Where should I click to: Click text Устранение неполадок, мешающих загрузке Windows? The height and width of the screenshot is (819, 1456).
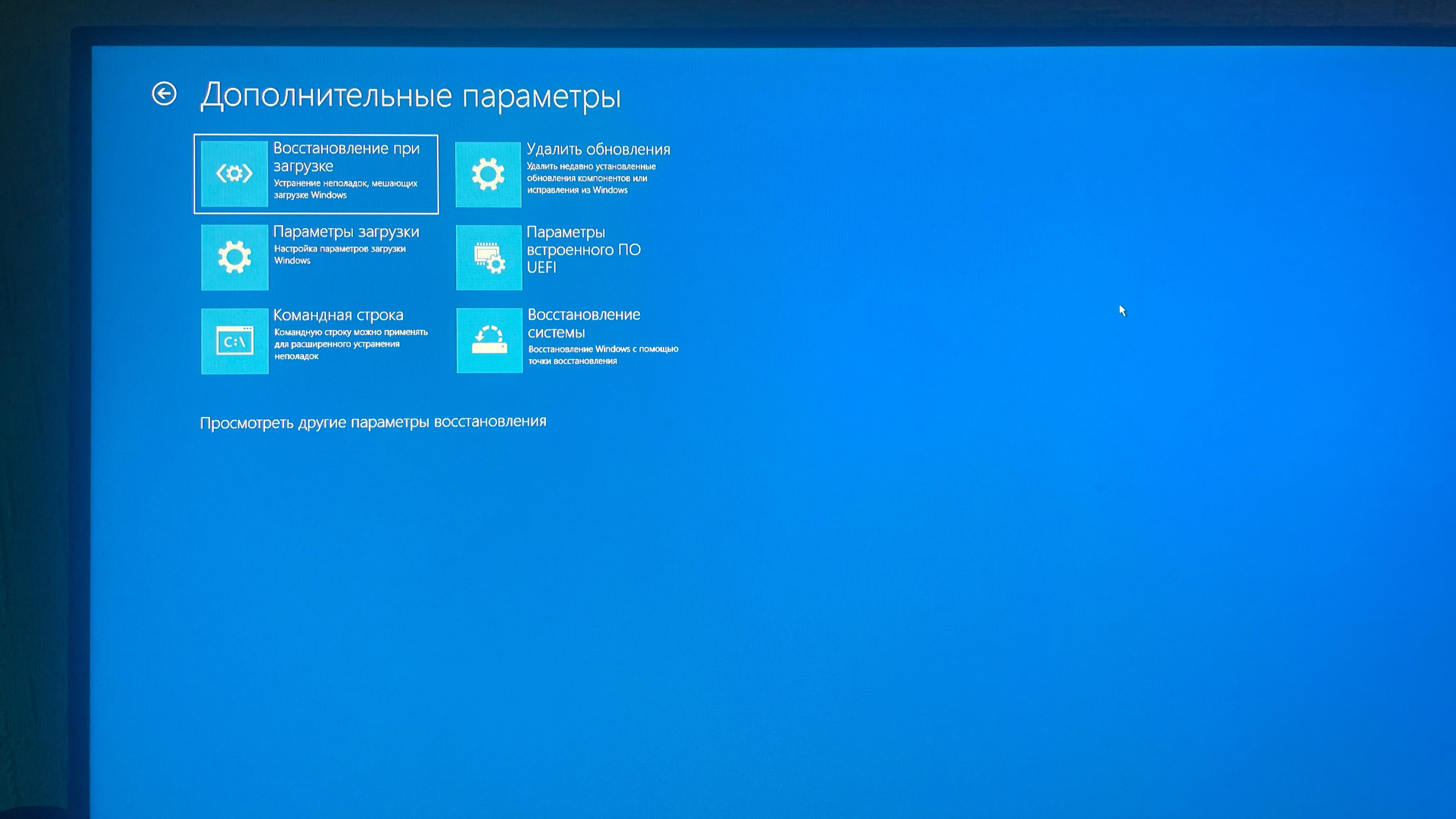(x=346, y=189)
